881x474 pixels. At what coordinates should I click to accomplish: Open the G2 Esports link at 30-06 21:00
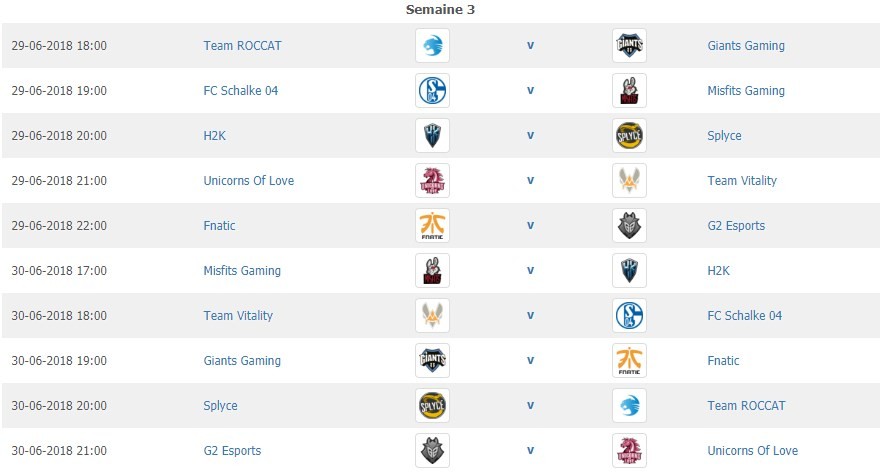(x=232, y=450)
